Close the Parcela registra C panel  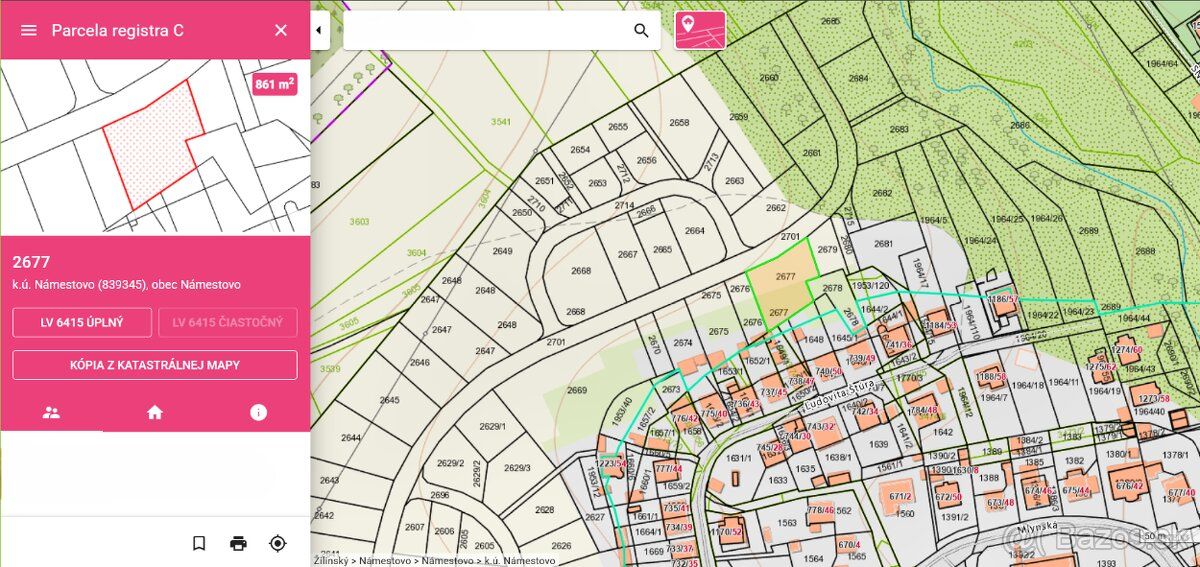tap(281, 30)
